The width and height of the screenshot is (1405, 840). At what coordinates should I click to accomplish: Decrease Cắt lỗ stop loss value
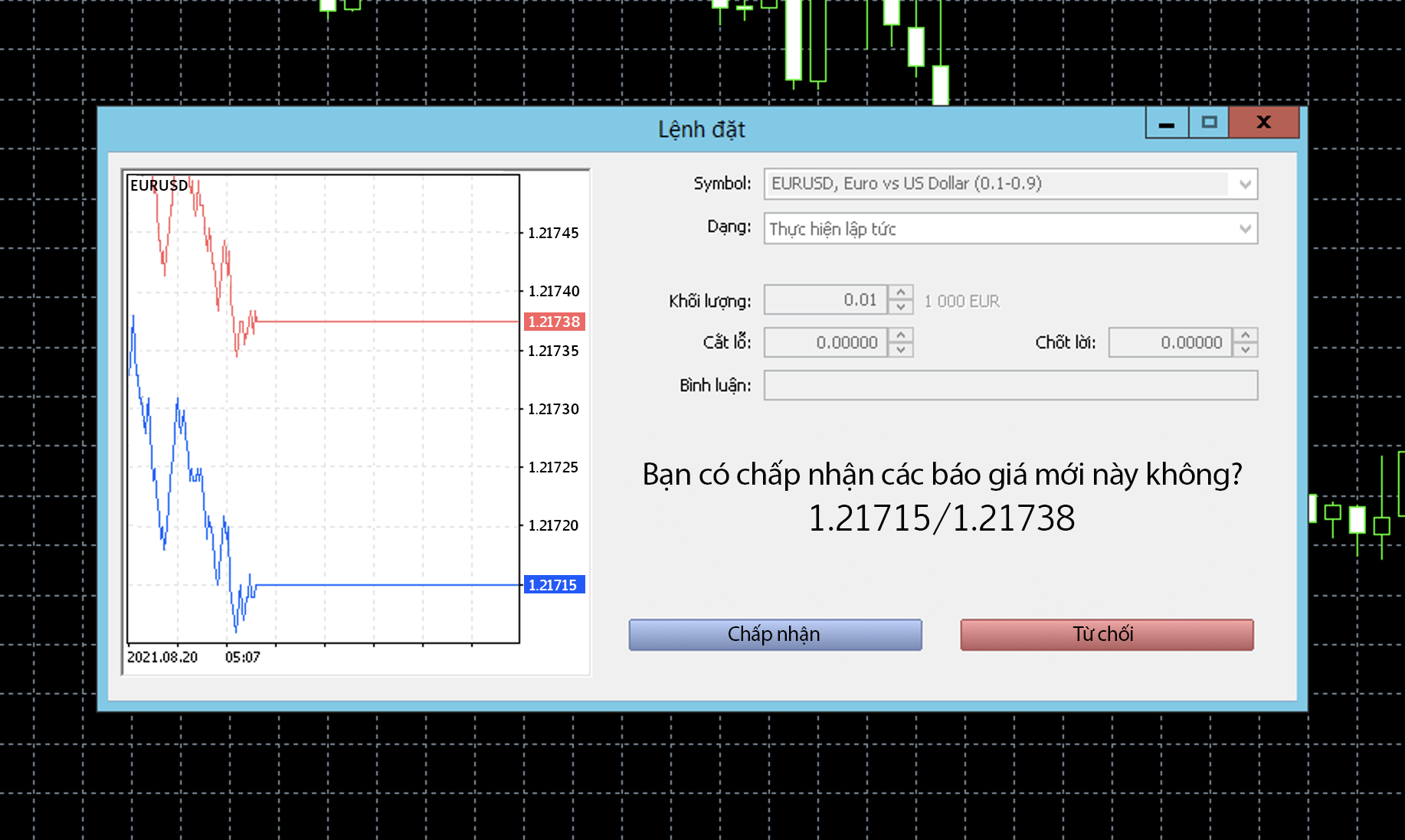coord(901,349)
